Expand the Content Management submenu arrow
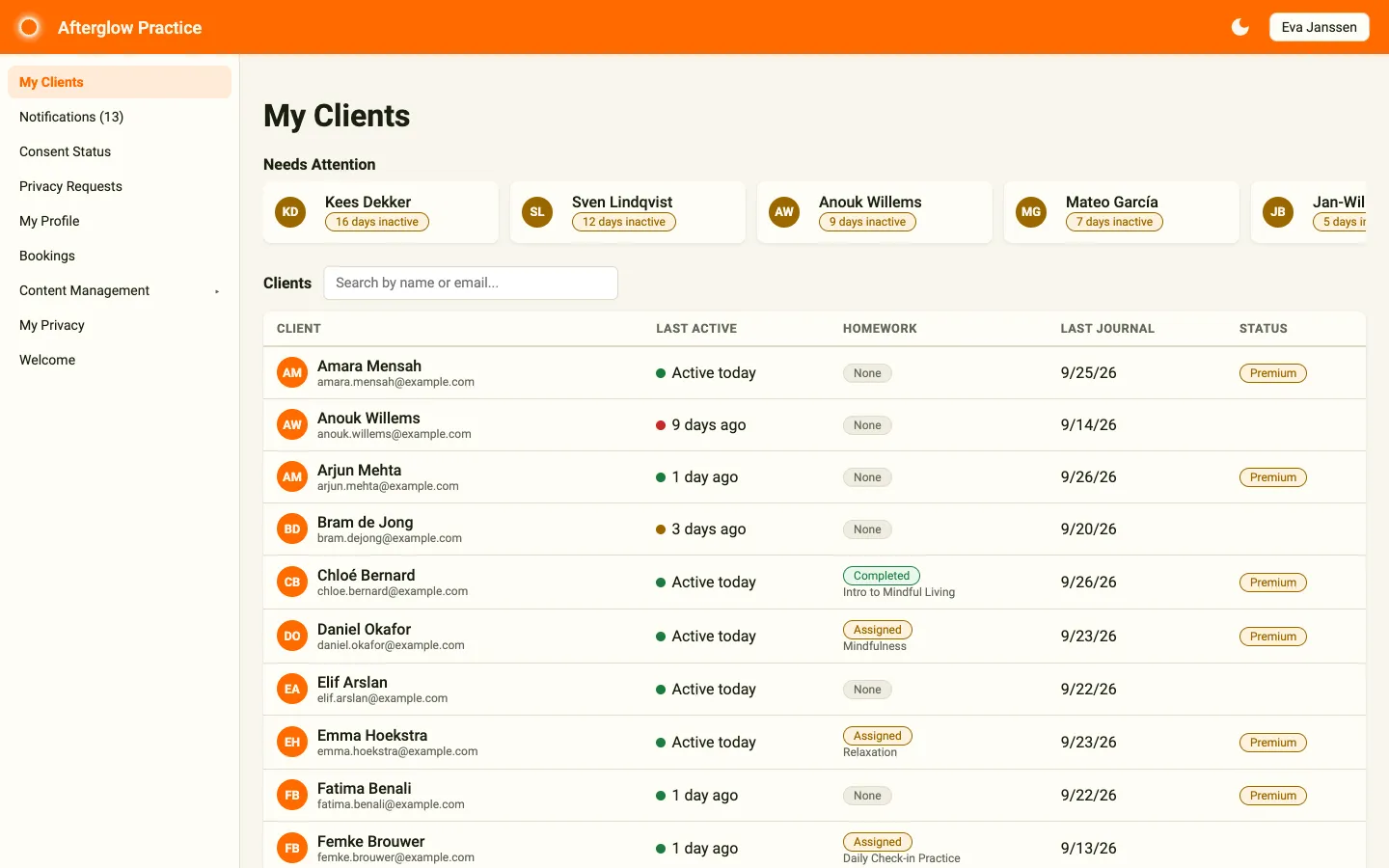1389x868 pixels. pyautogui.click(x=217, y=291)
